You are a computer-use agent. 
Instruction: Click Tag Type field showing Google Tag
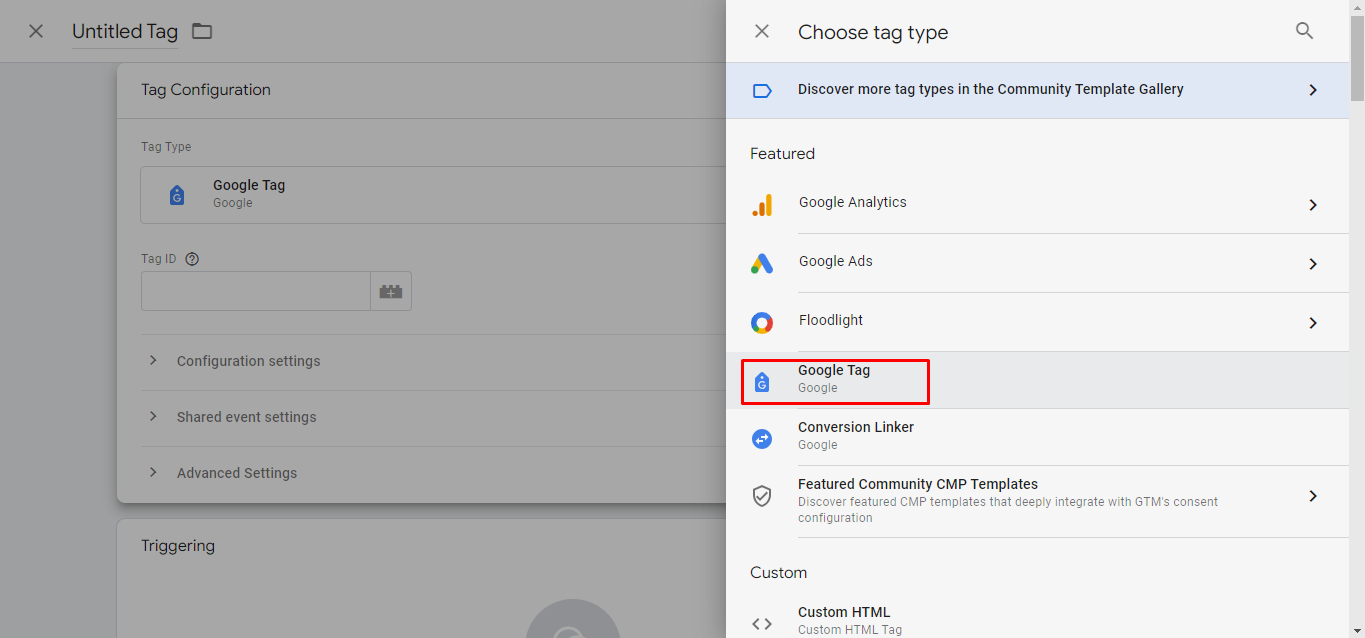[x=435, y=195]
